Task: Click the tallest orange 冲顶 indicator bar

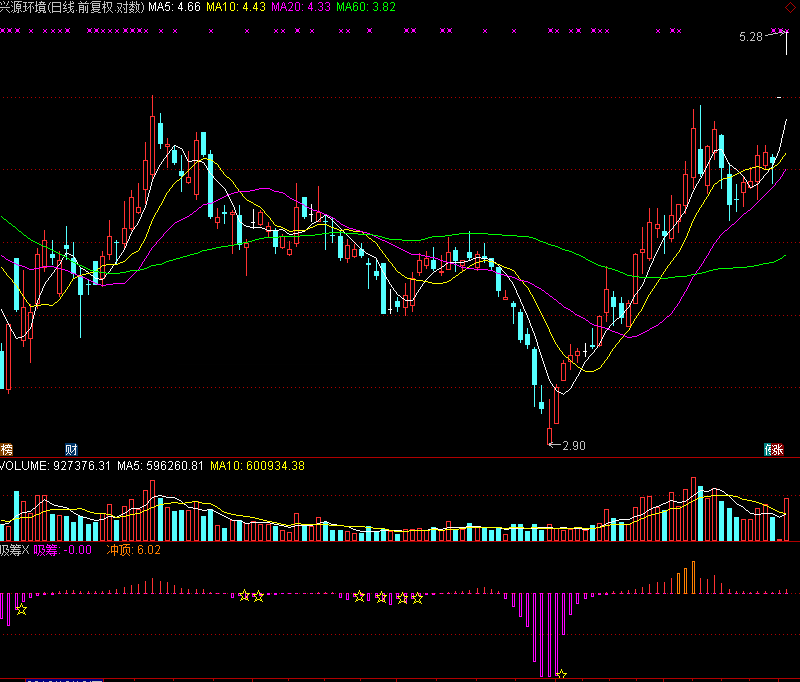Action: pyautogui.click(x=693, y=578)
